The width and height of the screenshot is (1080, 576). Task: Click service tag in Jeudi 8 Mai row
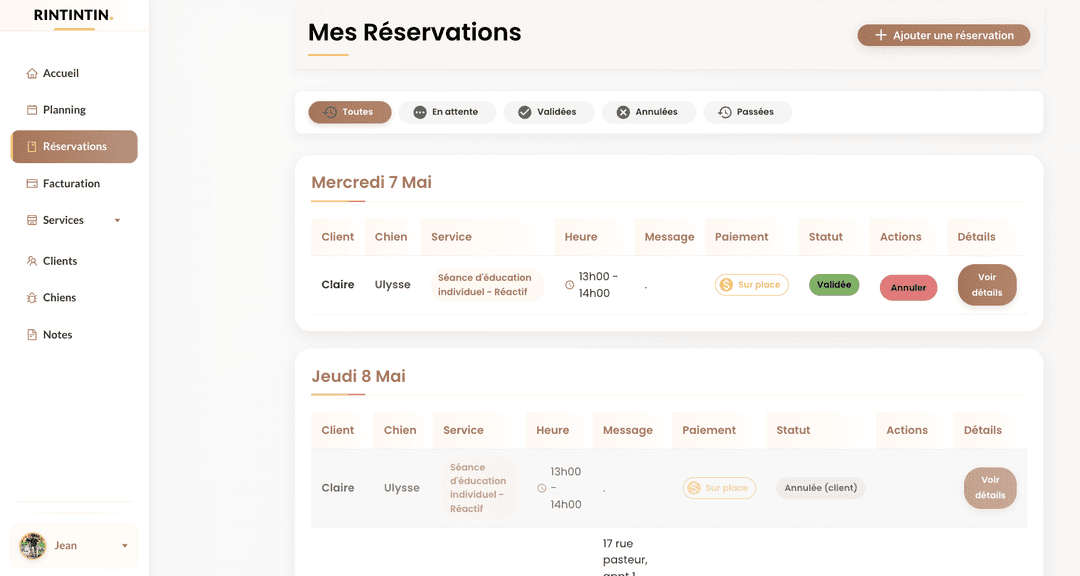[478, 488]
